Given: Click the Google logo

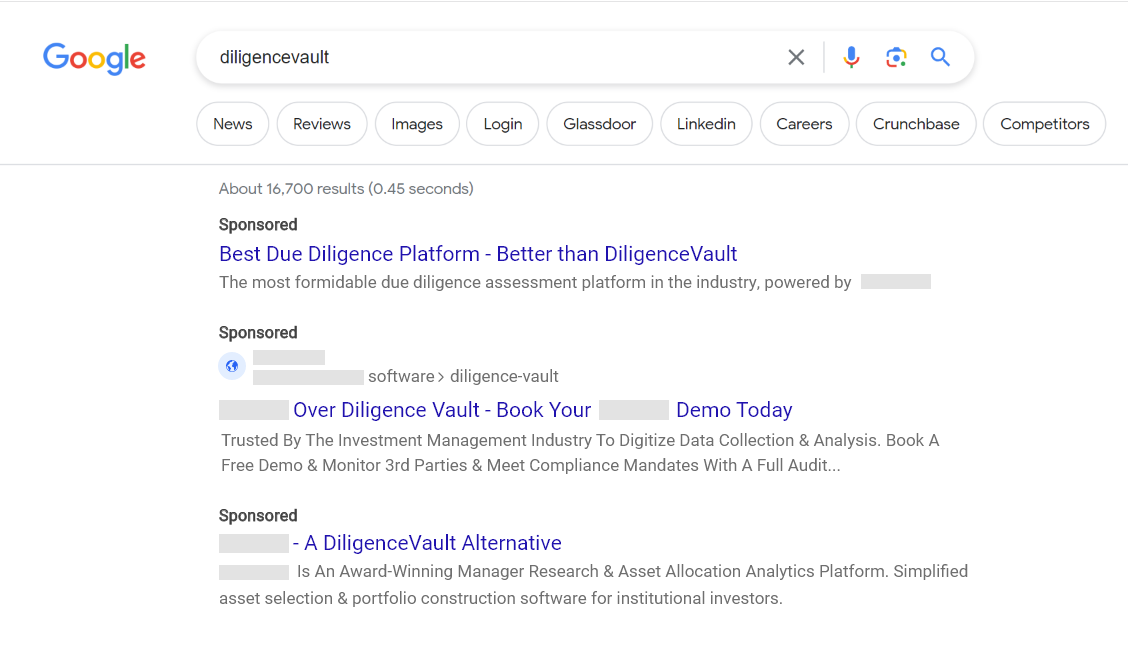Looking at the screenshot, I should (94, 59).
